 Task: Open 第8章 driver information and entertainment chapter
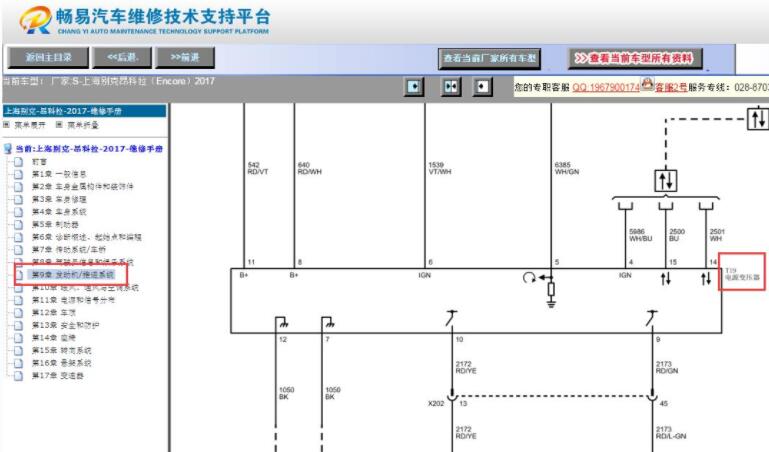coord(82,262)
